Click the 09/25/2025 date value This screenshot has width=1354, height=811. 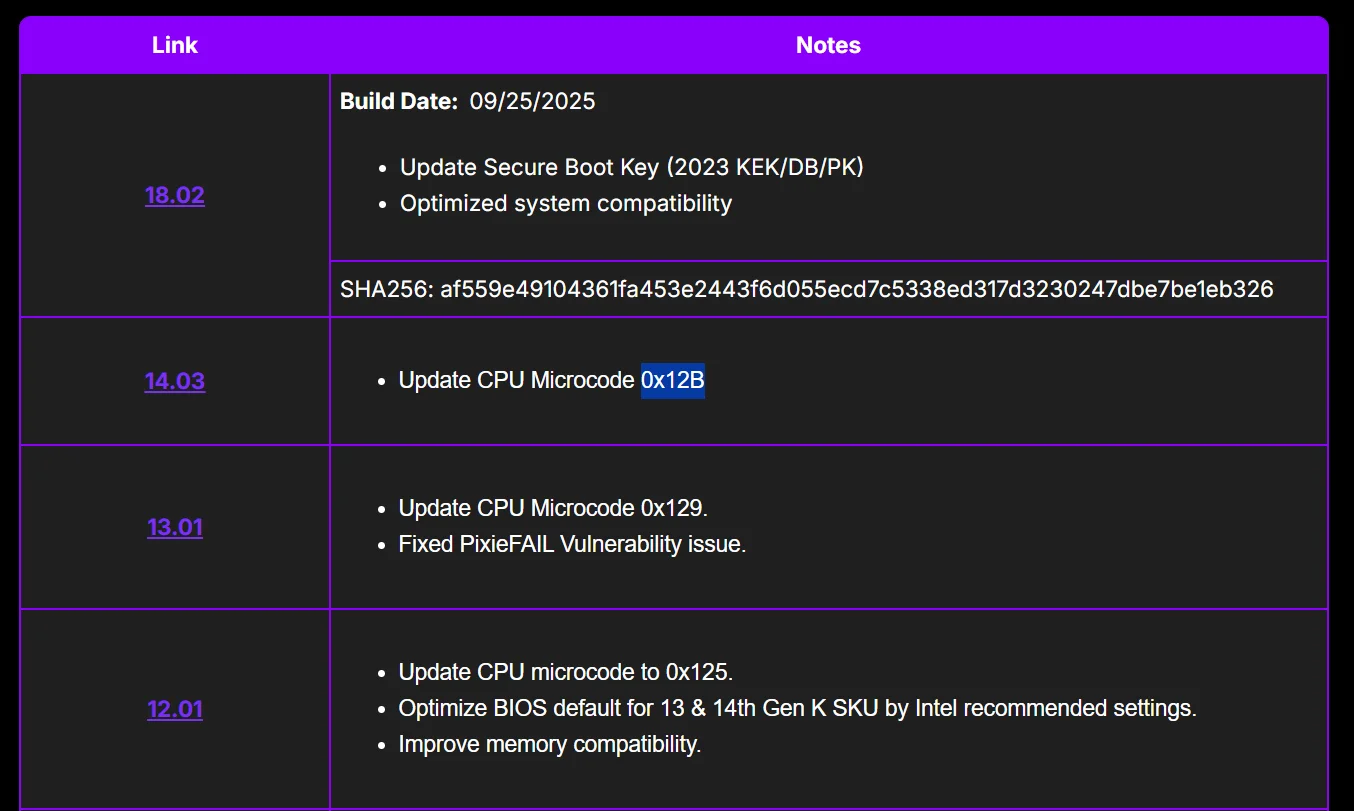tap(532, 101)
